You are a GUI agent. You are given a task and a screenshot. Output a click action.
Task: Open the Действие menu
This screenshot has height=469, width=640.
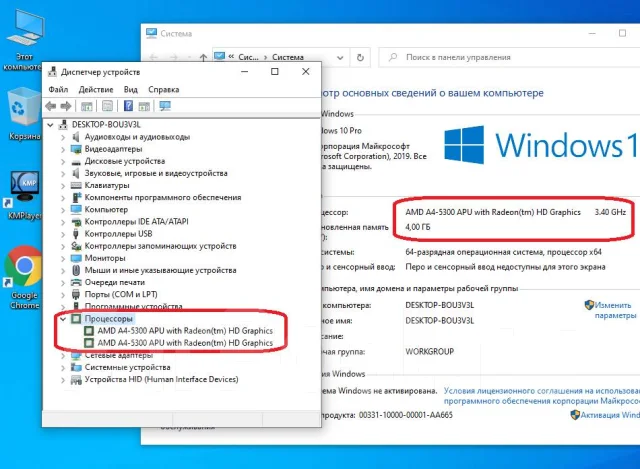96,89
